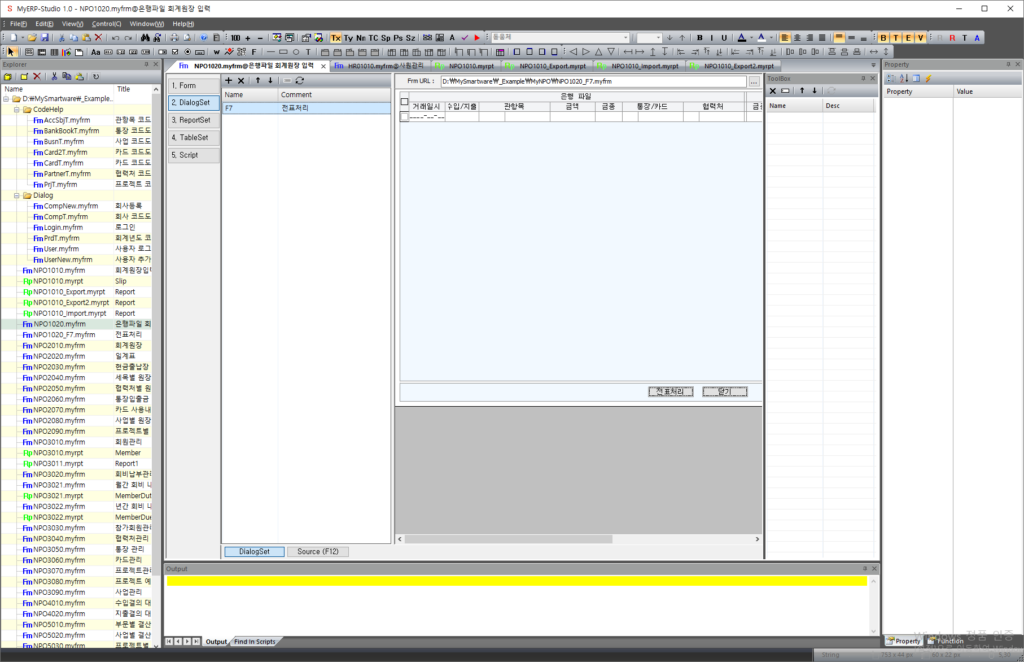The height and width of the screenshot is (662, 1024).
Task: Move dialog set row down
Action: 270,80
